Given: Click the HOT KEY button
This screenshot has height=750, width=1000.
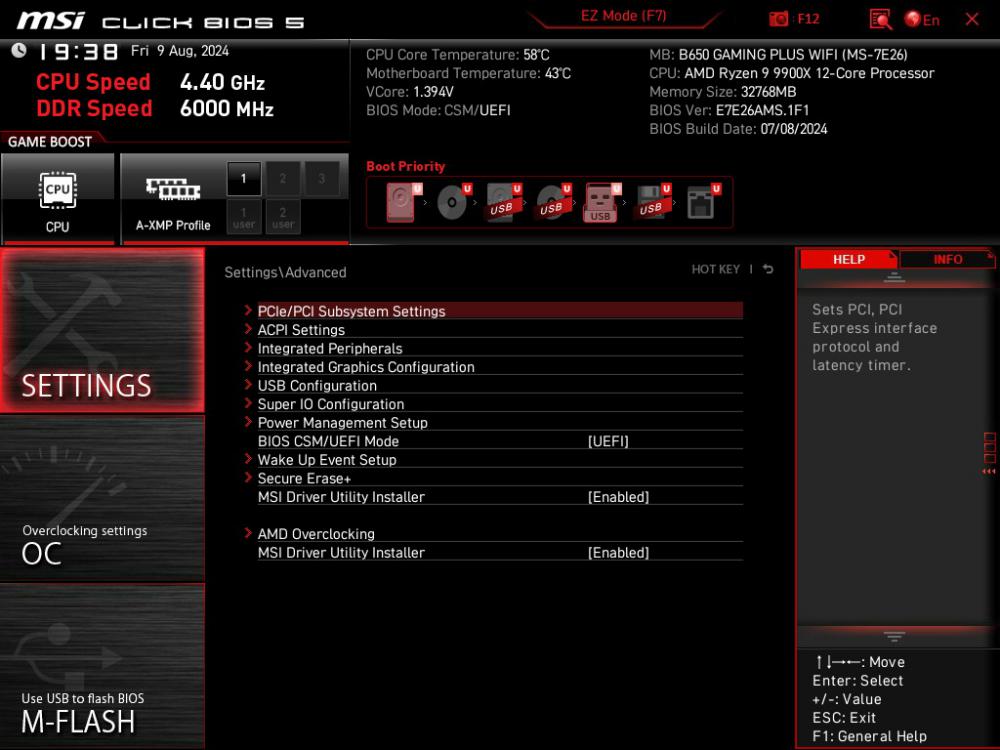Looking at the screenshot, I should coord(716,269).
